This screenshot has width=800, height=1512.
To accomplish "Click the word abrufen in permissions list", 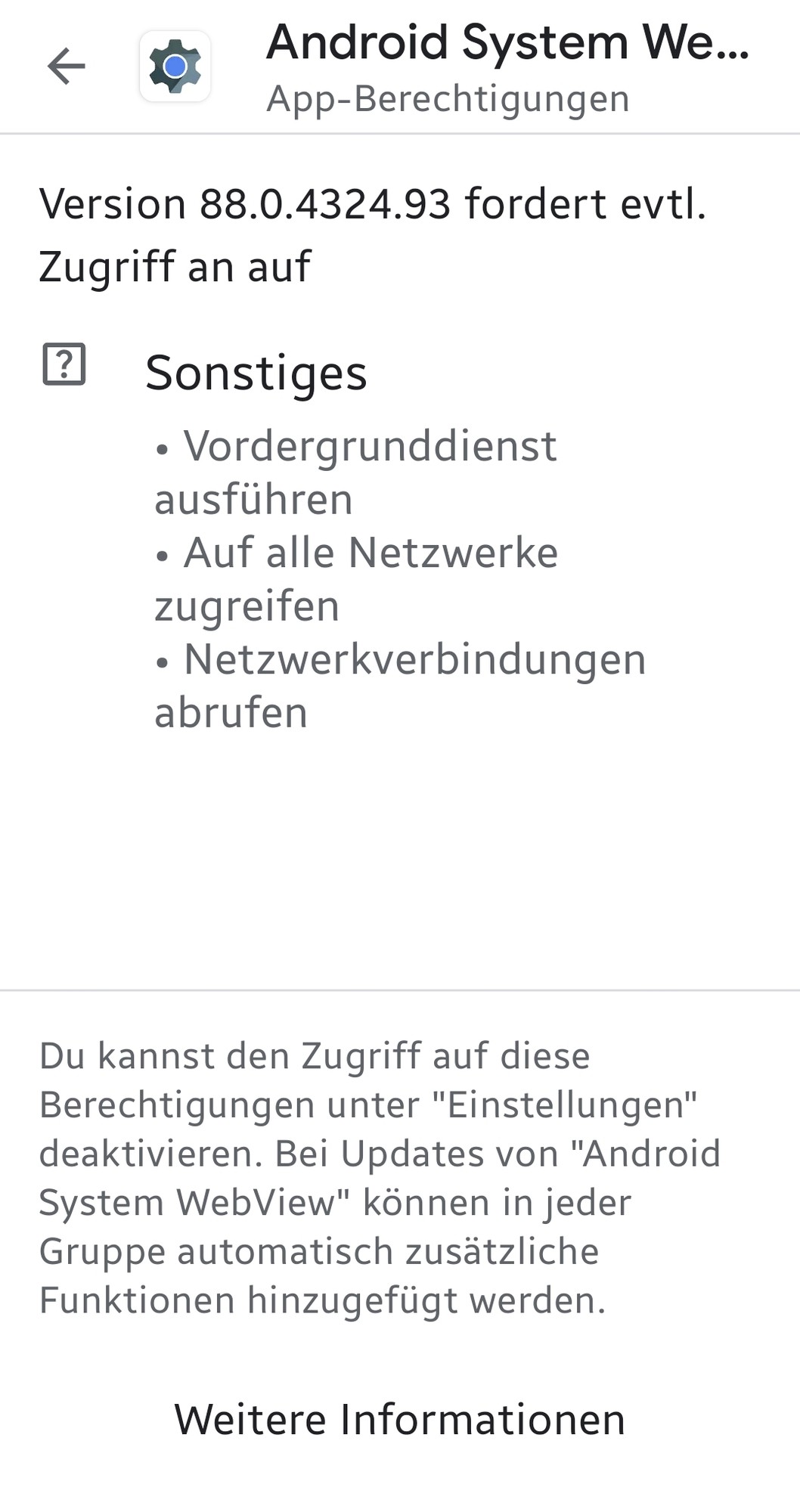I will [231, 713].
